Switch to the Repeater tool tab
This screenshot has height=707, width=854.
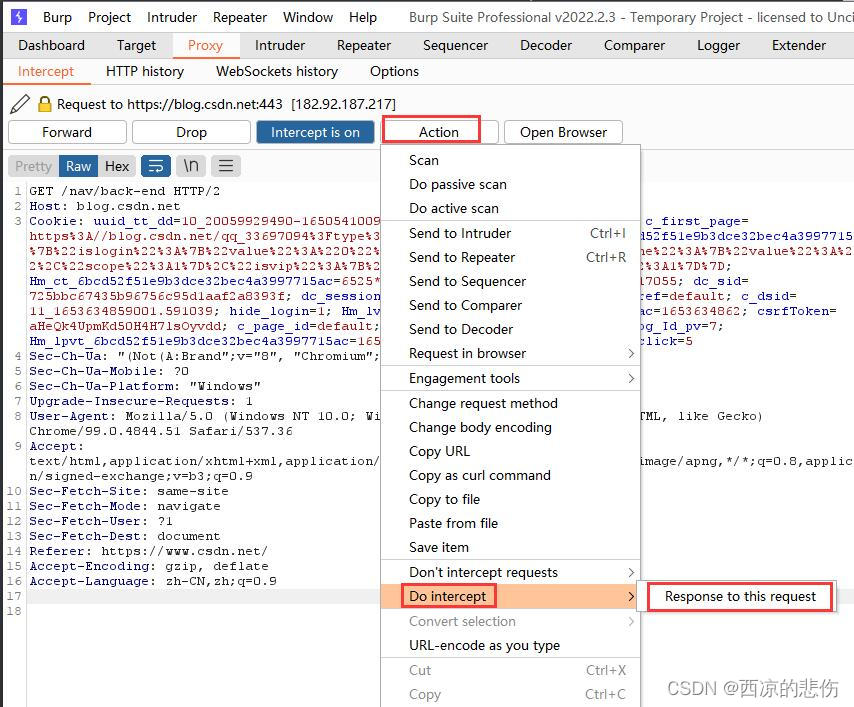point(364,45)
